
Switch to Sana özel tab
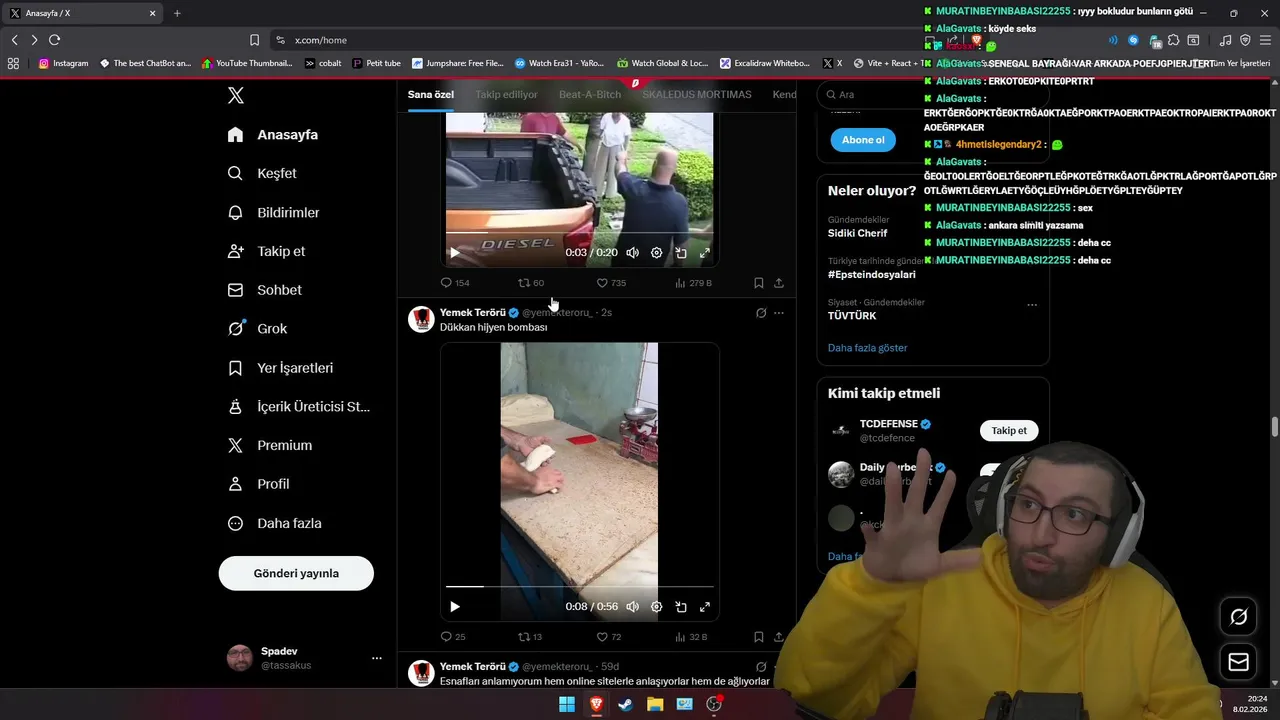(431, 95)
